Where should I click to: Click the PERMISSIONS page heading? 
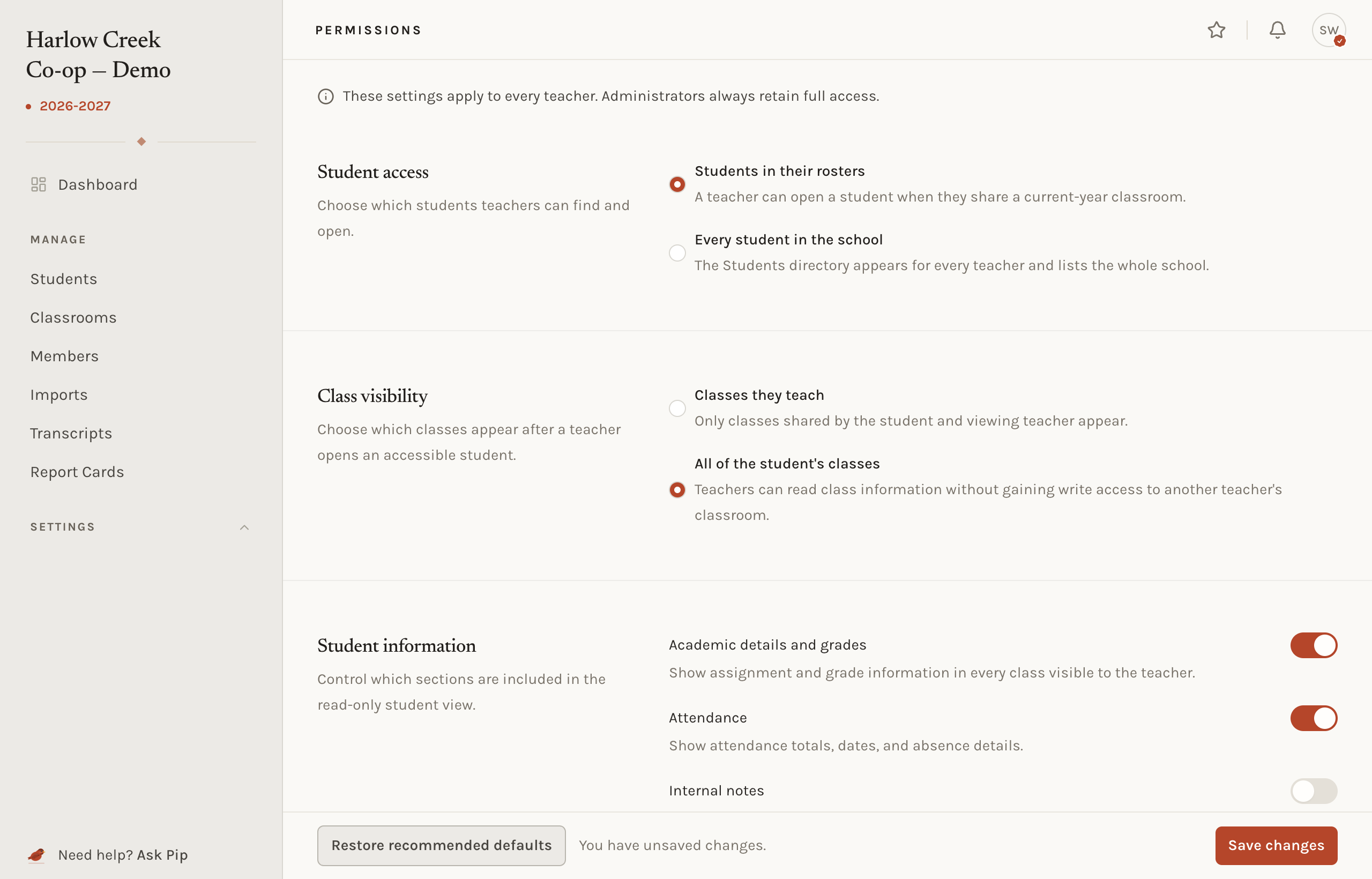click(368, 30)
